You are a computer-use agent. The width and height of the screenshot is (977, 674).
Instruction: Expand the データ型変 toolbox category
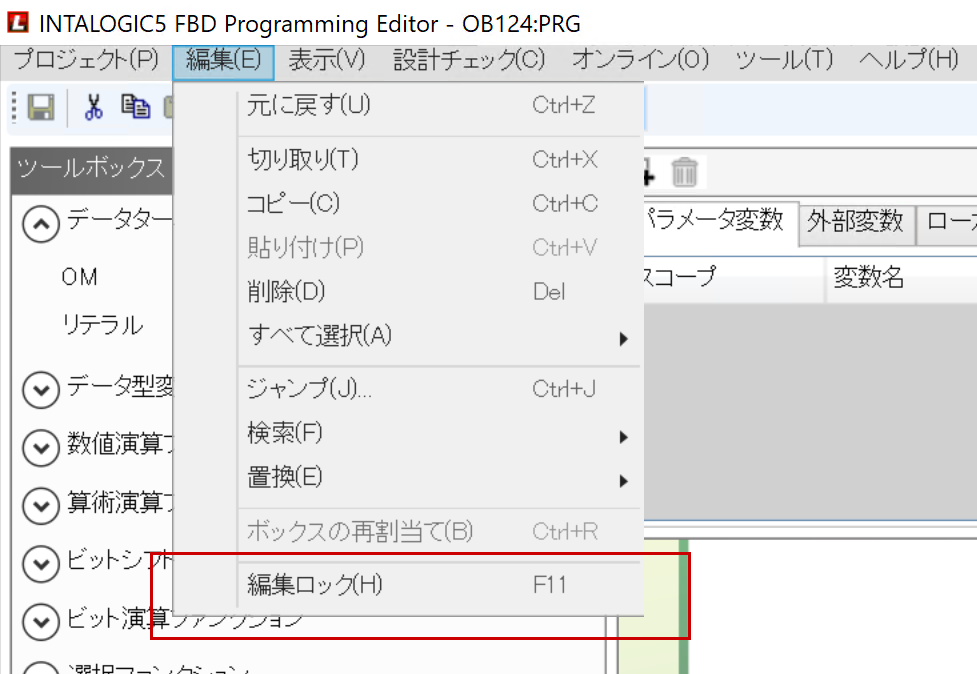click(x=40, y=389)
